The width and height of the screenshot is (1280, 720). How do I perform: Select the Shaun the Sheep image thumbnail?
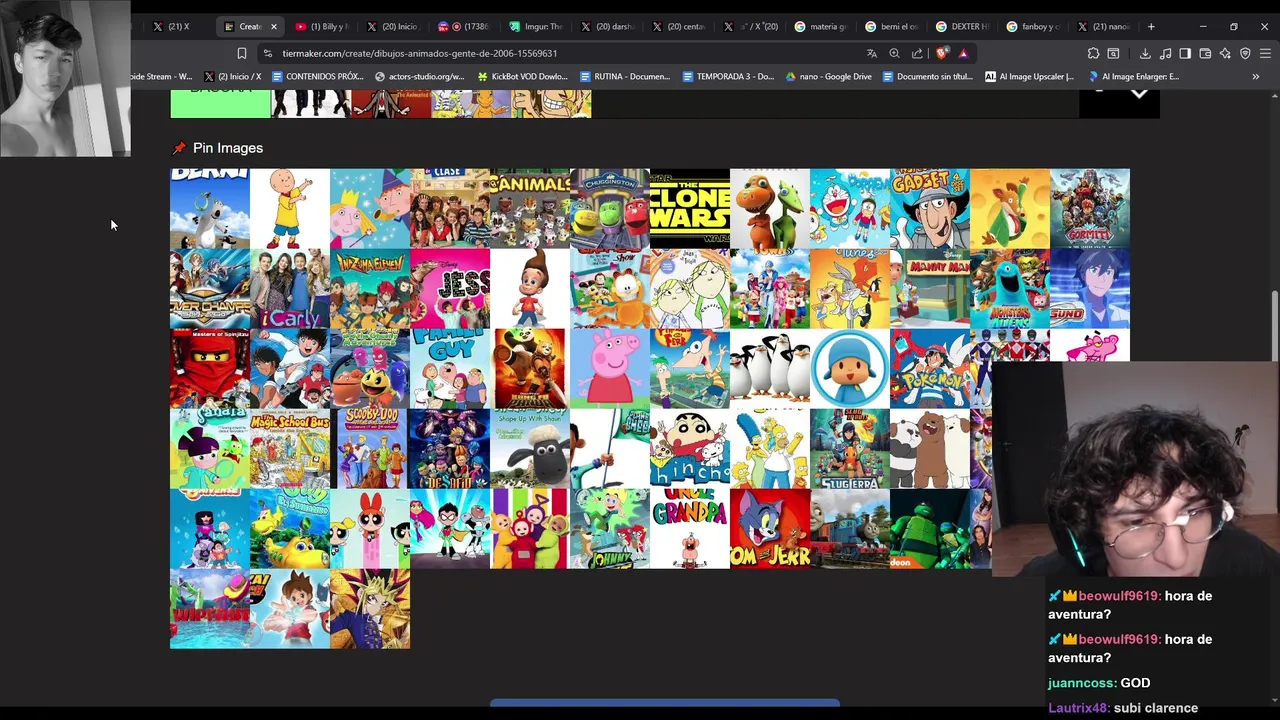pos(530,448)
